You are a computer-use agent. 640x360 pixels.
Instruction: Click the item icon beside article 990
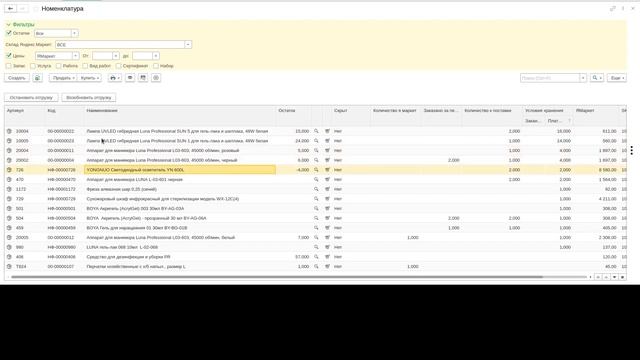(9, 247)
